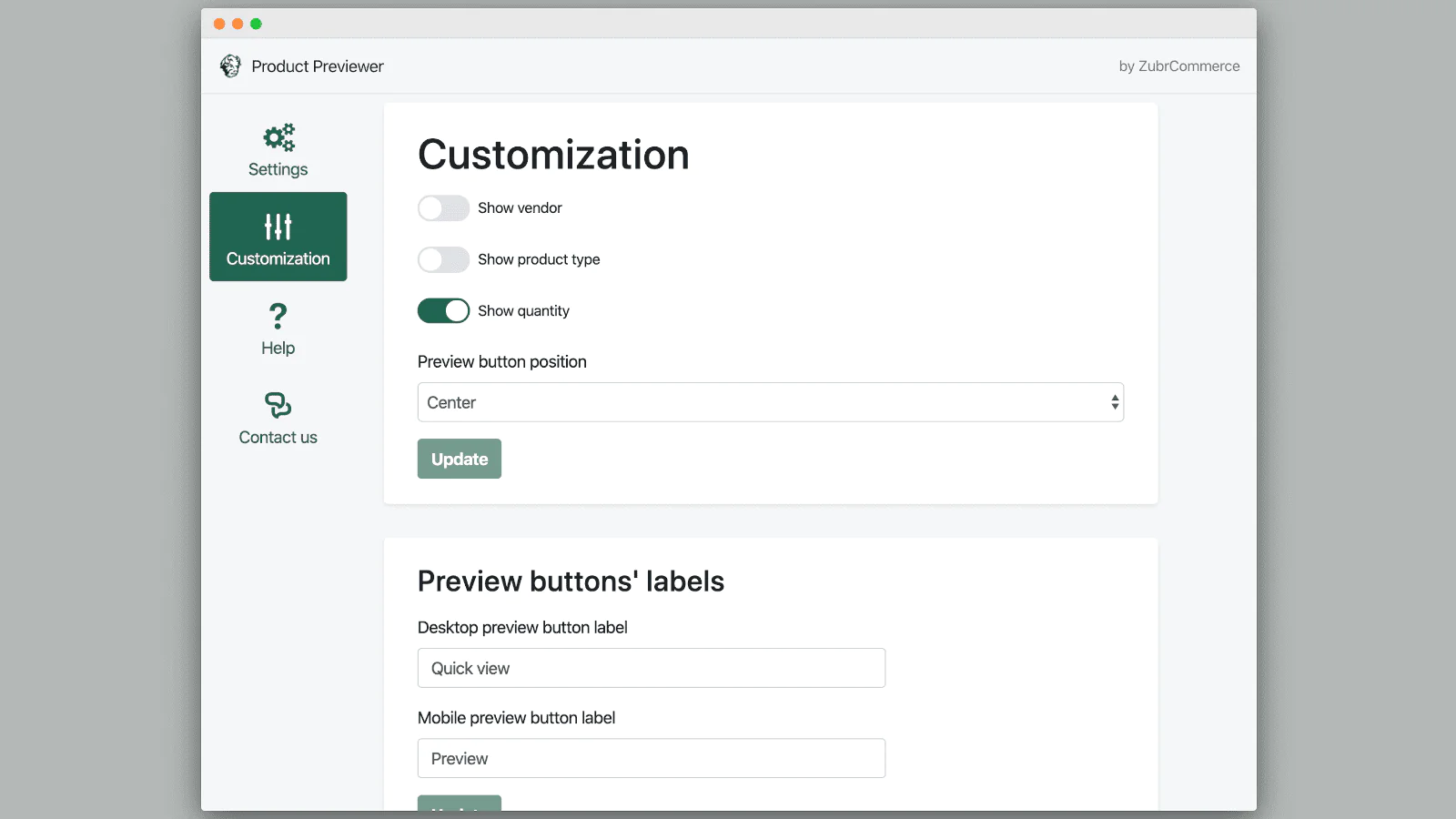Click the by ZubrCommerce link
Image resolution: width=1456 pixels, height=819 pixels.
(x=1178, y=66)
